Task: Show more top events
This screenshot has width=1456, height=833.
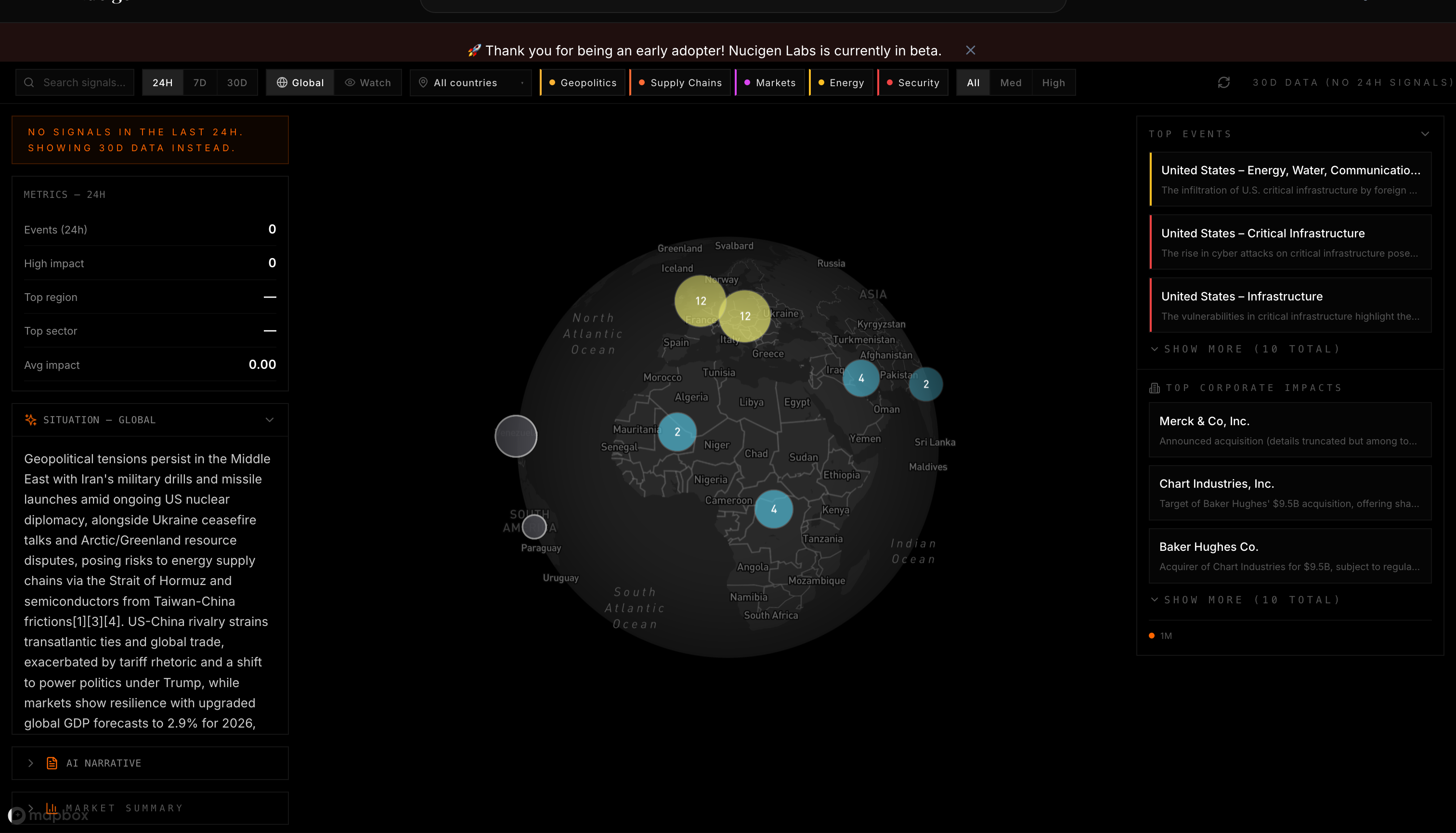Action: coord(1245,349)
